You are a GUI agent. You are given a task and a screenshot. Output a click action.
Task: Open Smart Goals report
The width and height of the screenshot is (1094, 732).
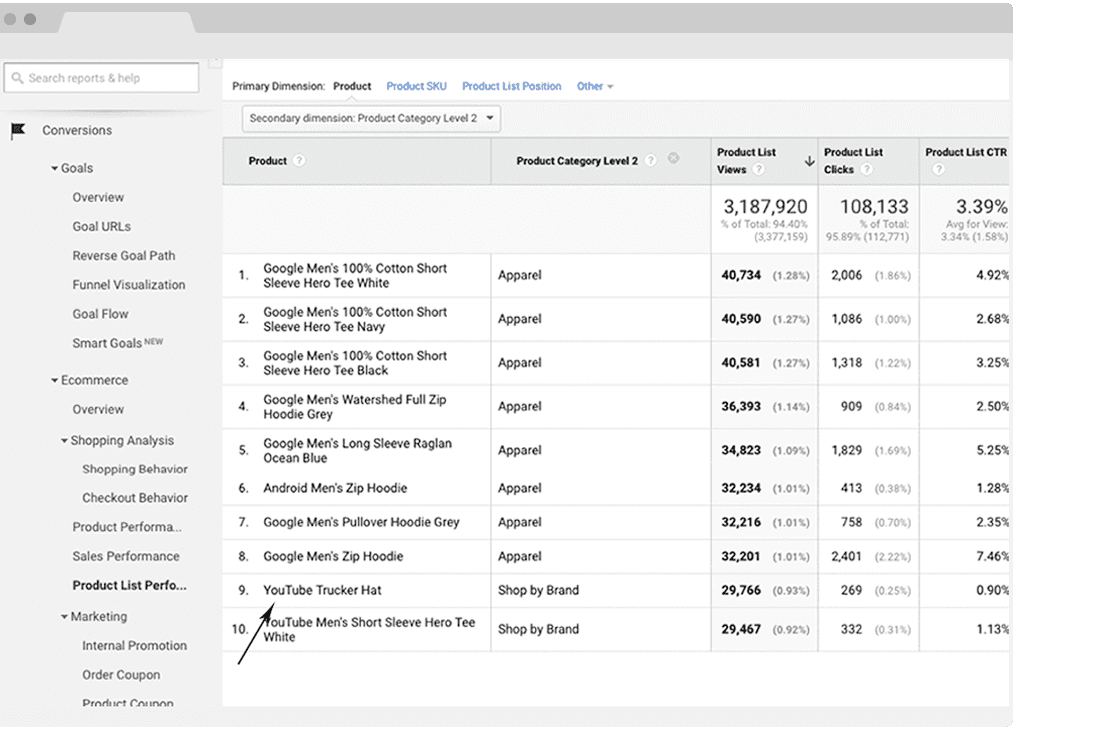click(117, 343)
